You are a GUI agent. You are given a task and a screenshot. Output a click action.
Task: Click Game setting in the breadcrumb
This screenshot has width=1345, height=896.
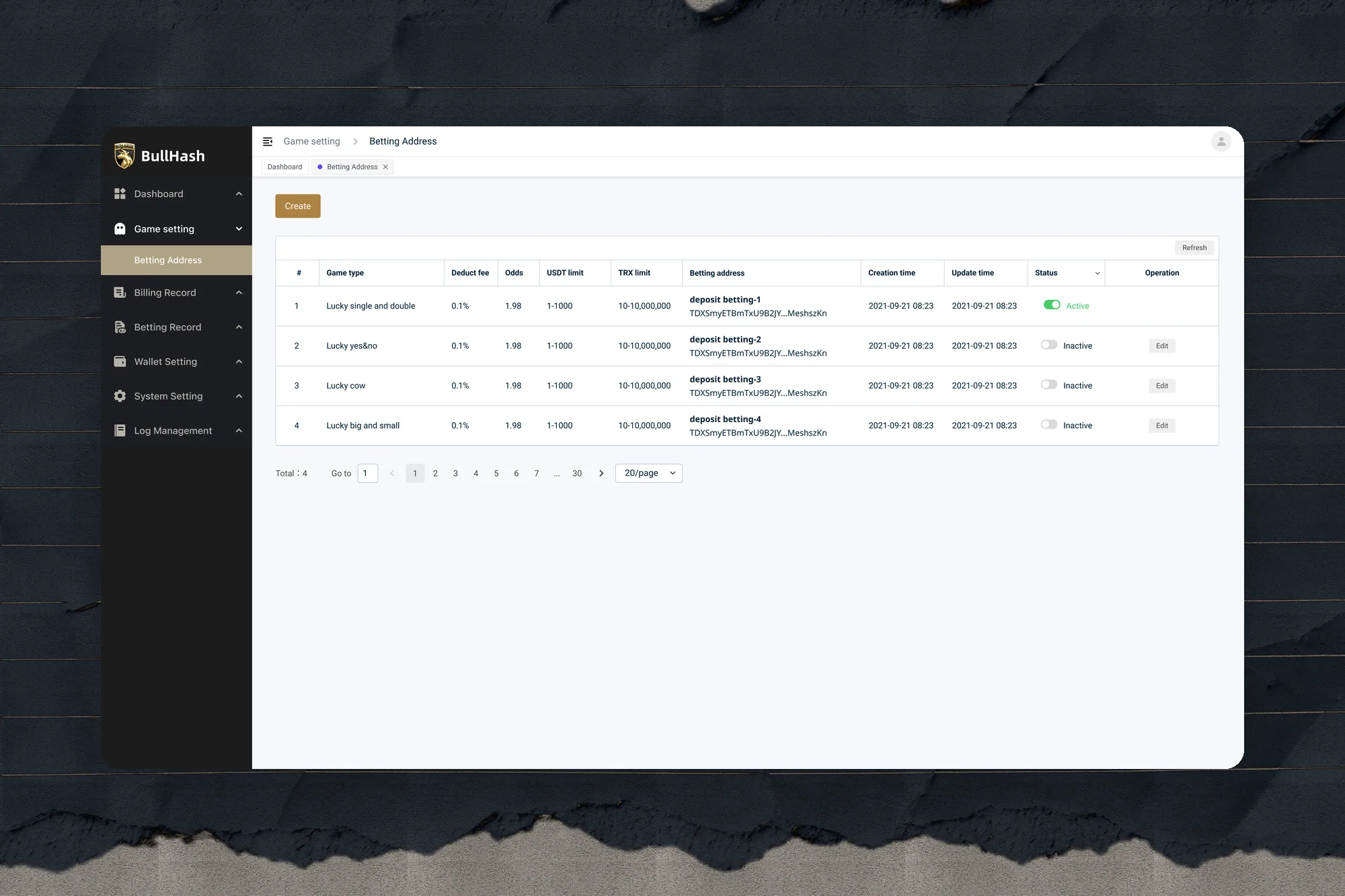312,141
